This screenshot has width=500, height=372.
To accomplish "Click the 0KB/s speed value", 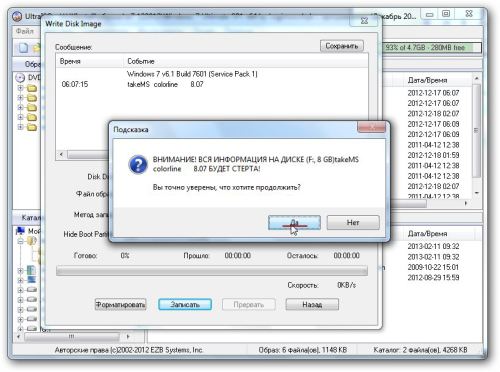I will (x=346, y=285).
